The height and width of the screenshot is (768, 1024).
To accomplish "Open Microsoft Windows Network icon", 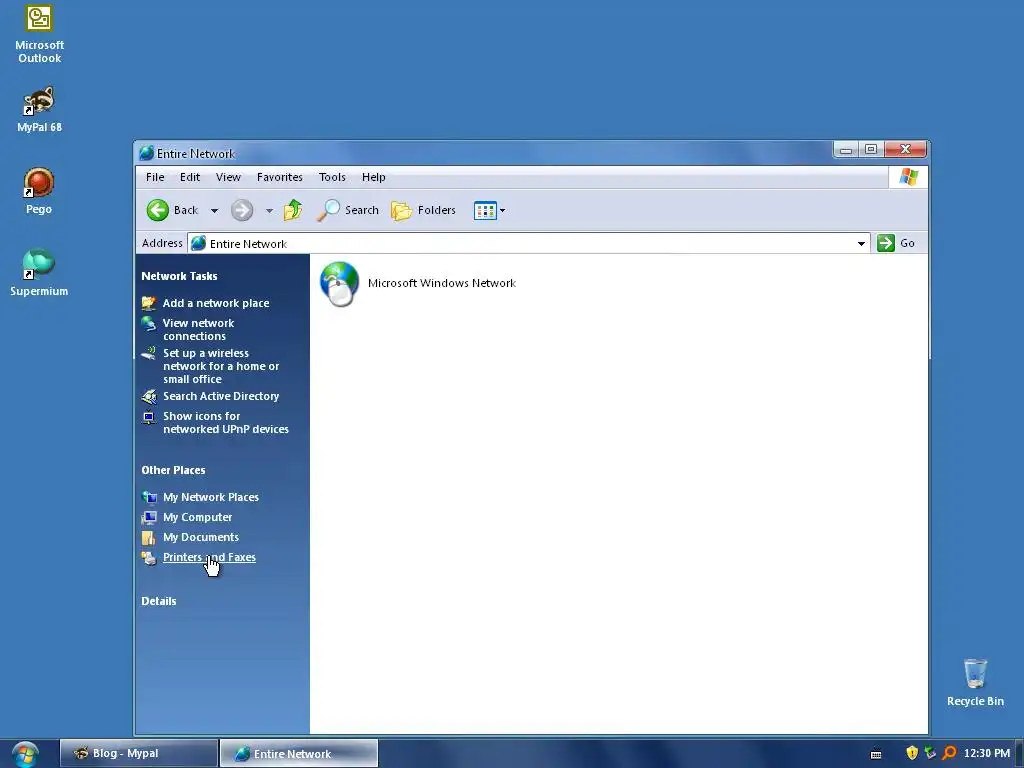I will tap(339, 283).
